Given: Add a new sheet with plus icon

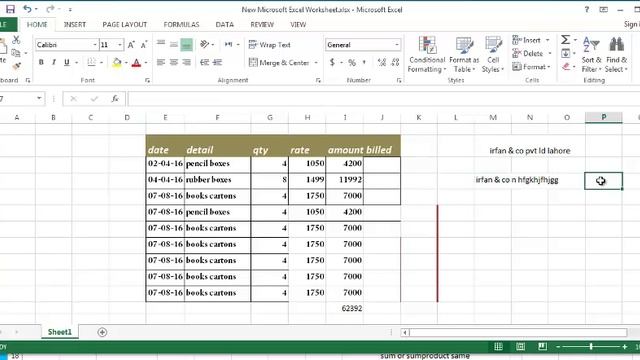Looking at the screenshot, I should [x=102, y=332].
